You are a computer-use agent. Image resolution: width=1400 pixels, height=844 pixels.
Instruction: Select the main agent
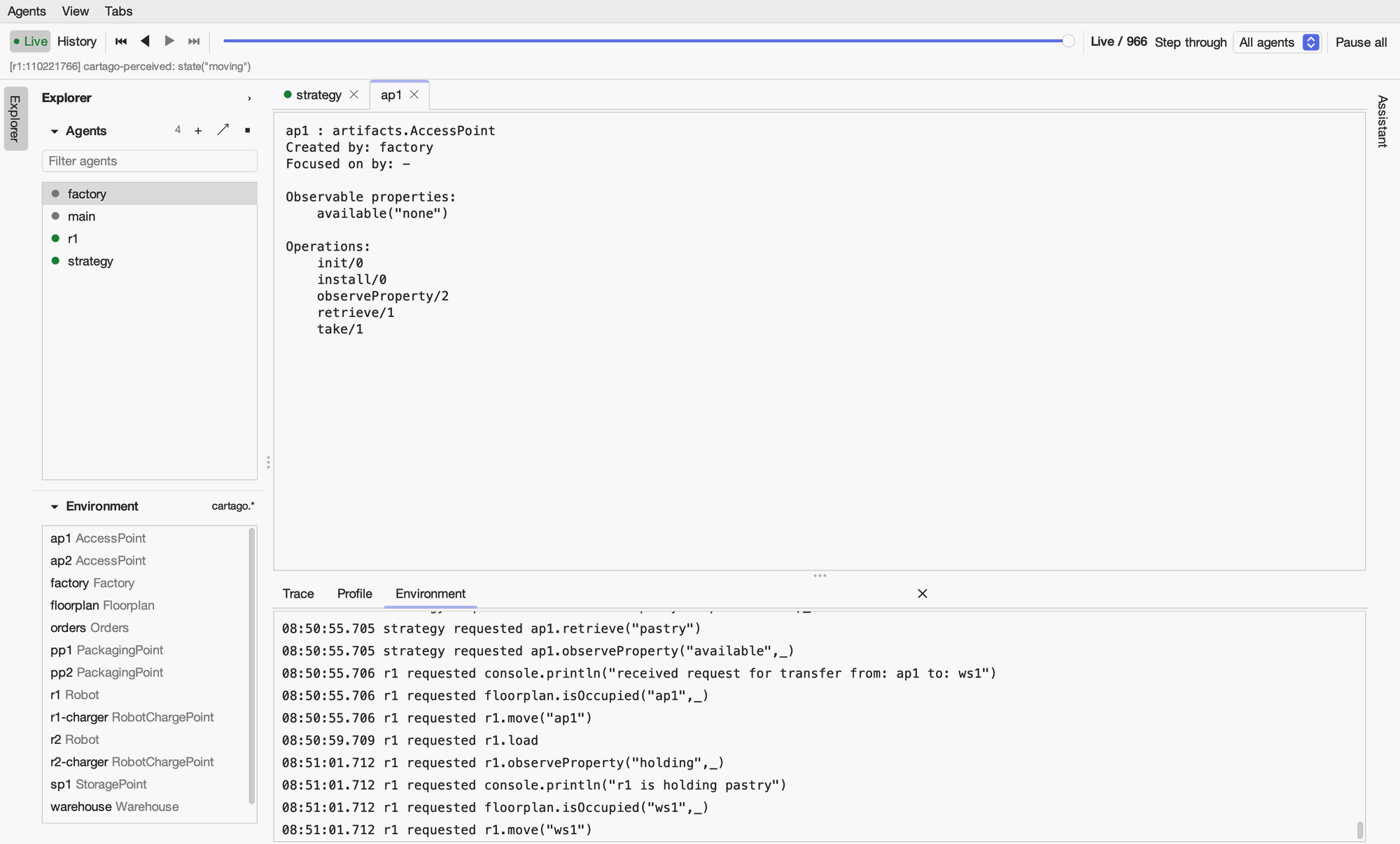(150, 216)
